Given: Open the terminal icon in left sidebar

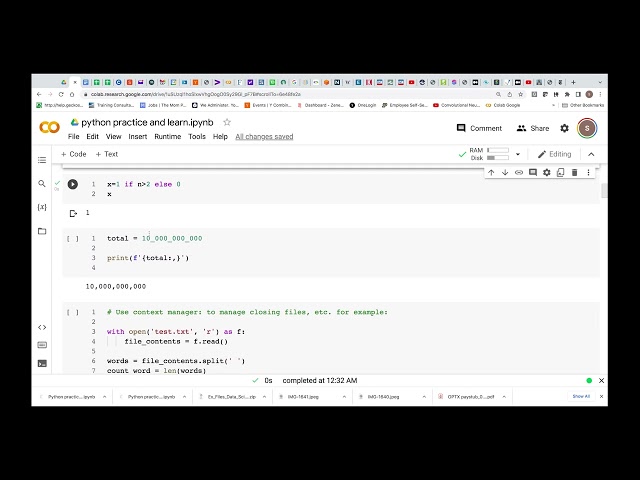Looking at the screenshot, I should pos(42,363).
